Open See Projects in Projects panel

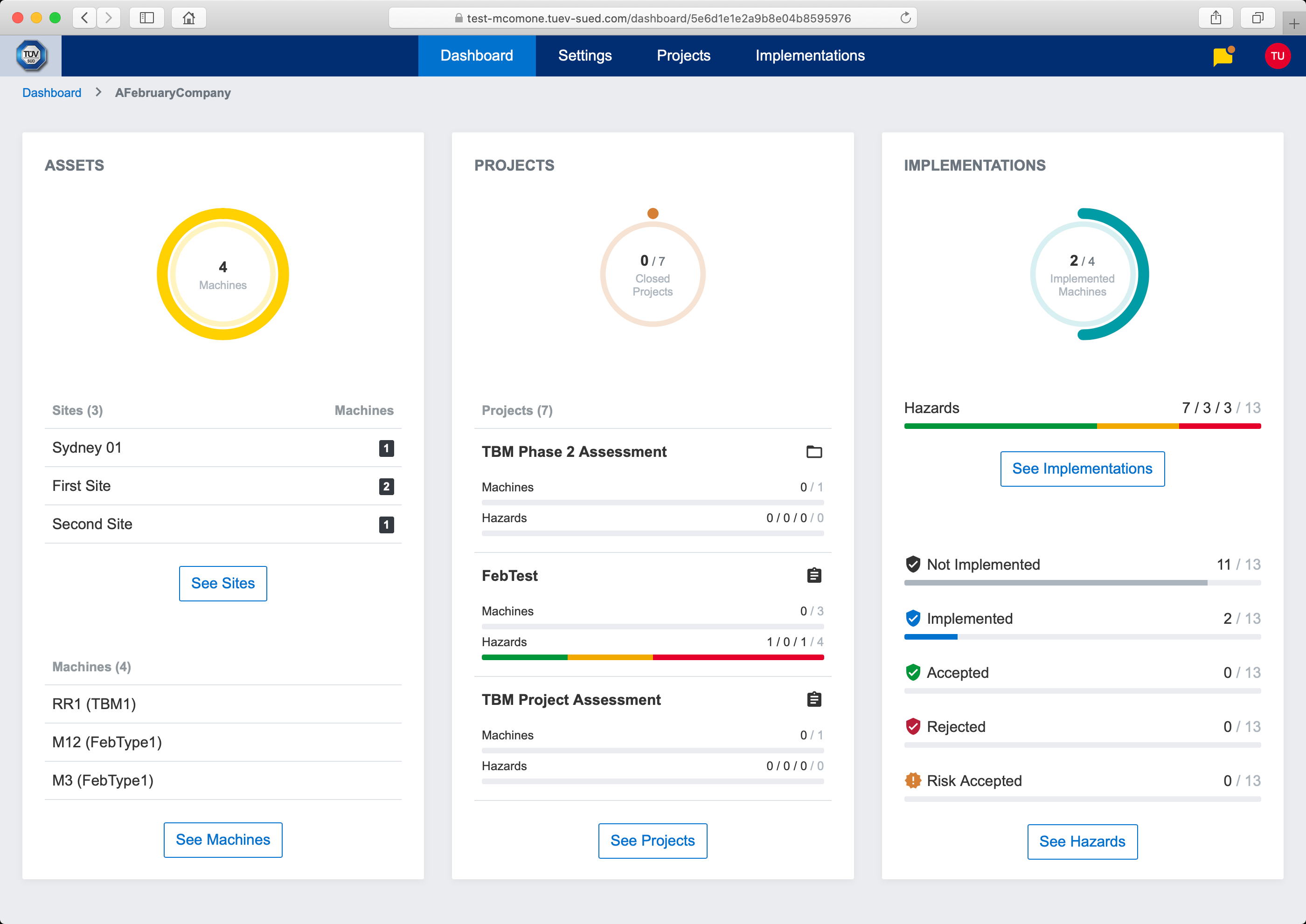point(653,840)
